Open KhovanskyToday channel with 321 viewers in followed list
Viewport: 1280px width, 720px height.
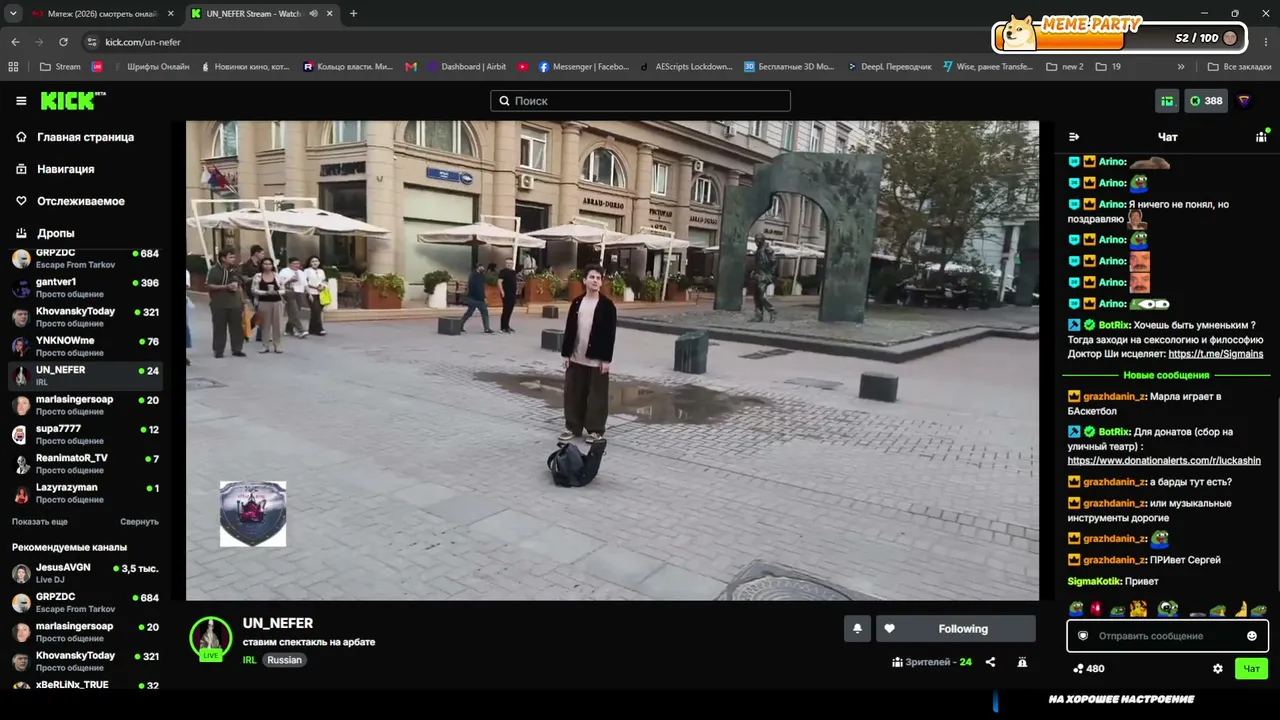point(85,317)
